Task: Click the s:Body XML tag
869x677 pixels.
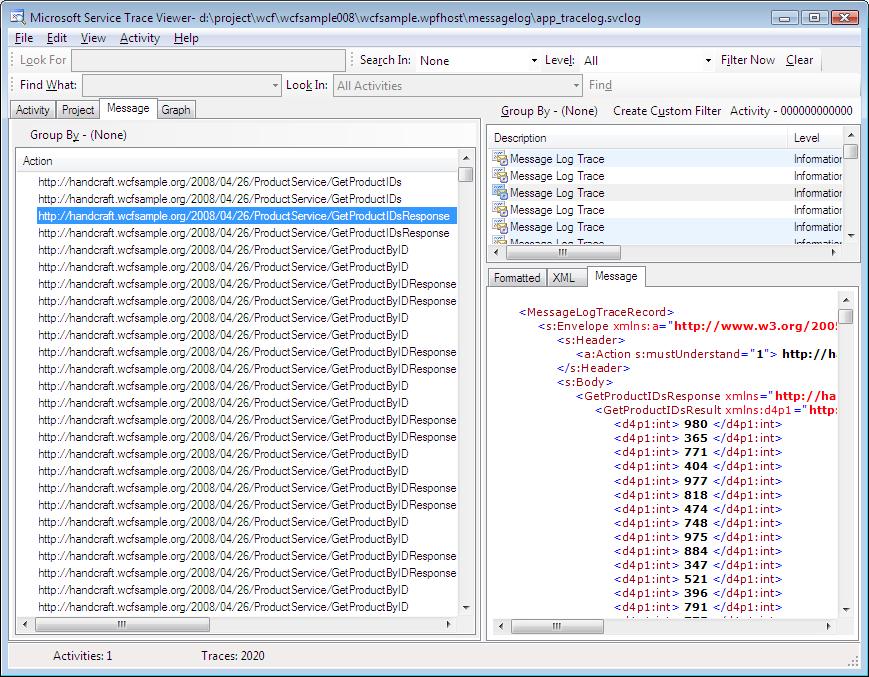Action: click(x=585, y=382)
